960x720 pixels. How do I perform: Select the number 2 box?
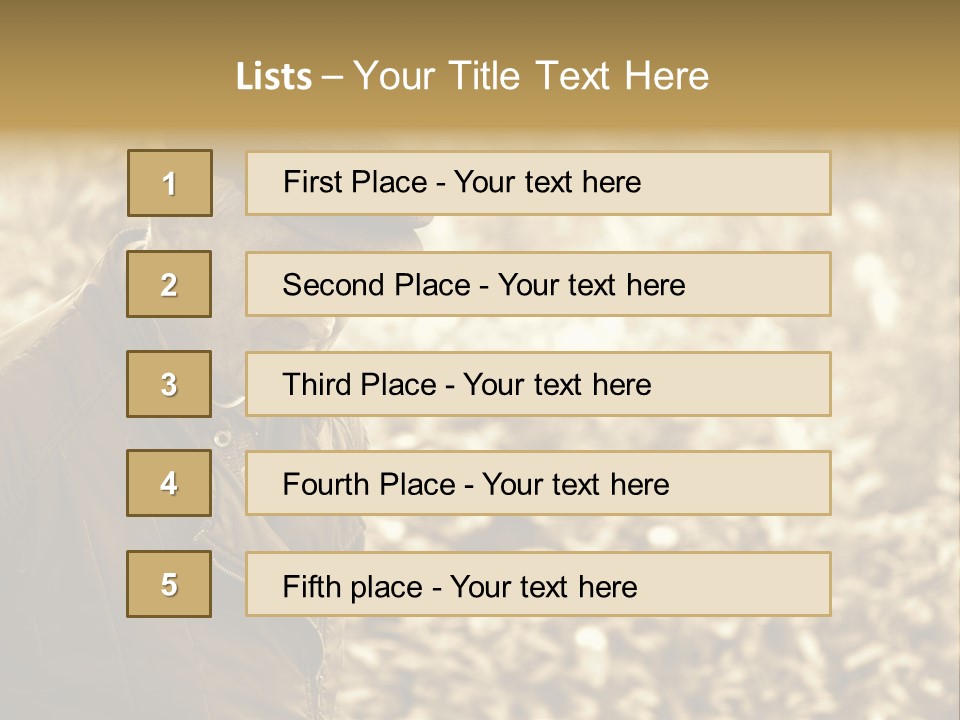point(169,284)
